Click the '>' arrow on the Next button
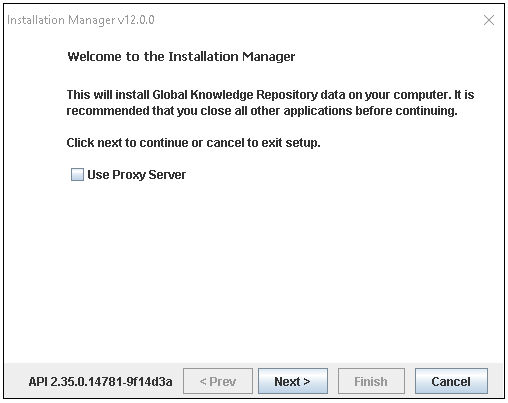Screen dimensions: 508x403 [x=307, y=381]
